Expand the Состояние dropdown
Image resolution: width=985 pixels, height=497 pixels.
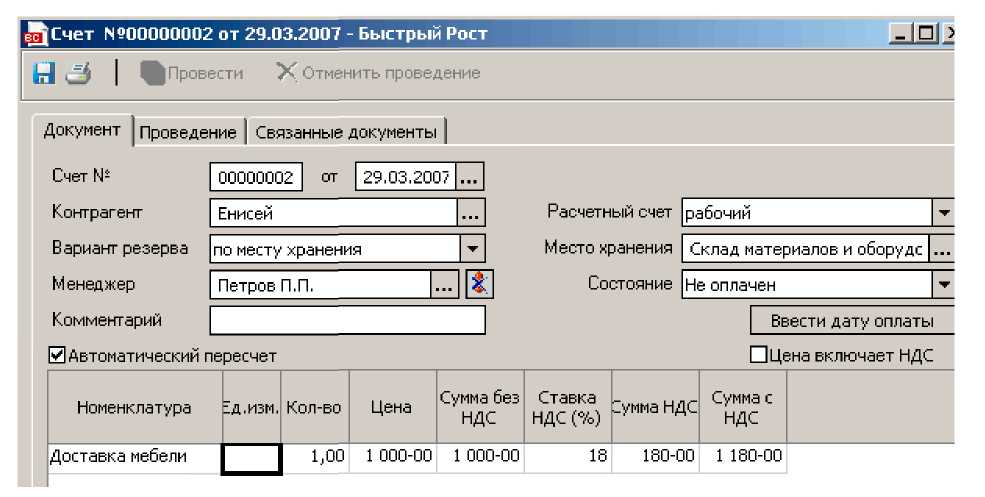943,285
